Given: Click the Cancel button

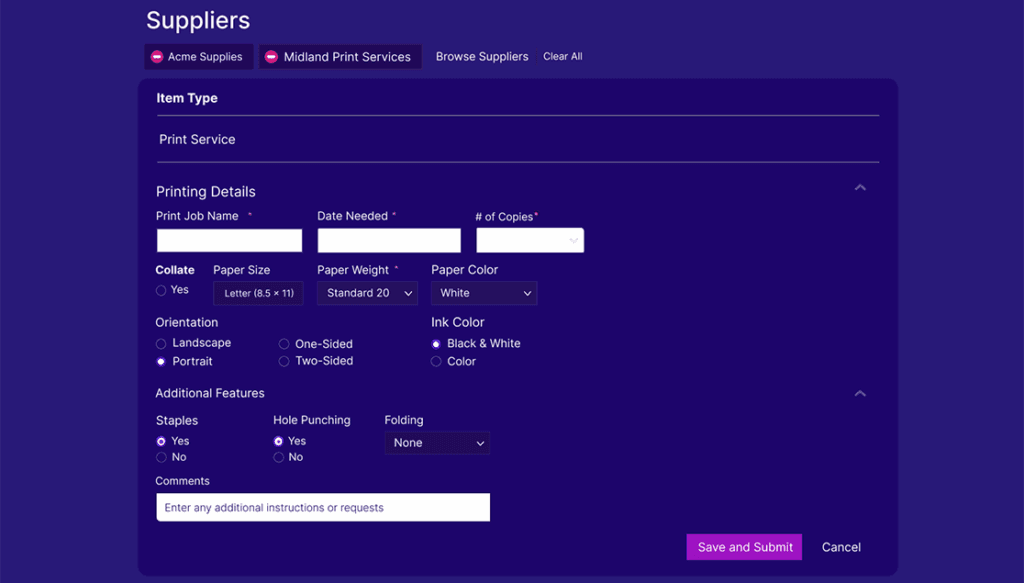Looking at the screenshot, I should [x=841, y=547].
